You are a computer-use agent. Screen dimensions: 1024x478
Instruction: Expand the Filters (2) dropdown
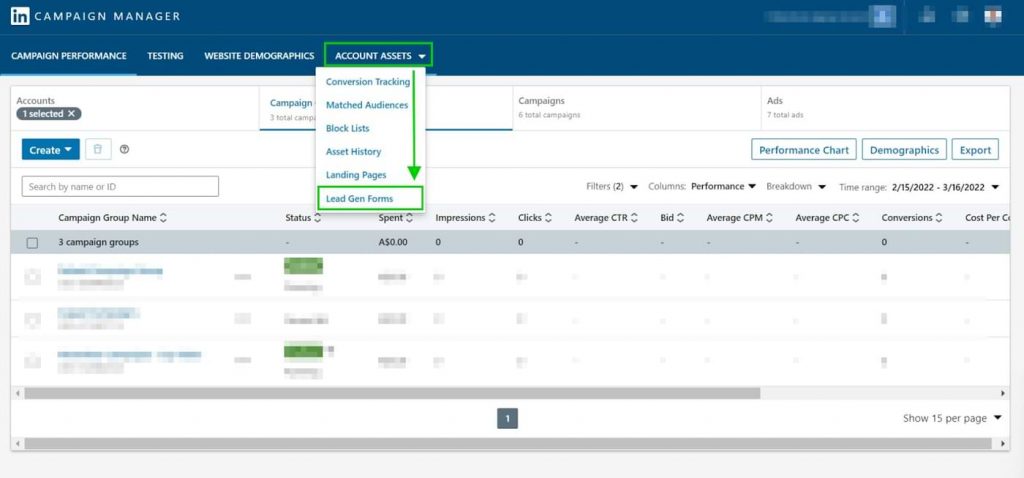(612, 187)
